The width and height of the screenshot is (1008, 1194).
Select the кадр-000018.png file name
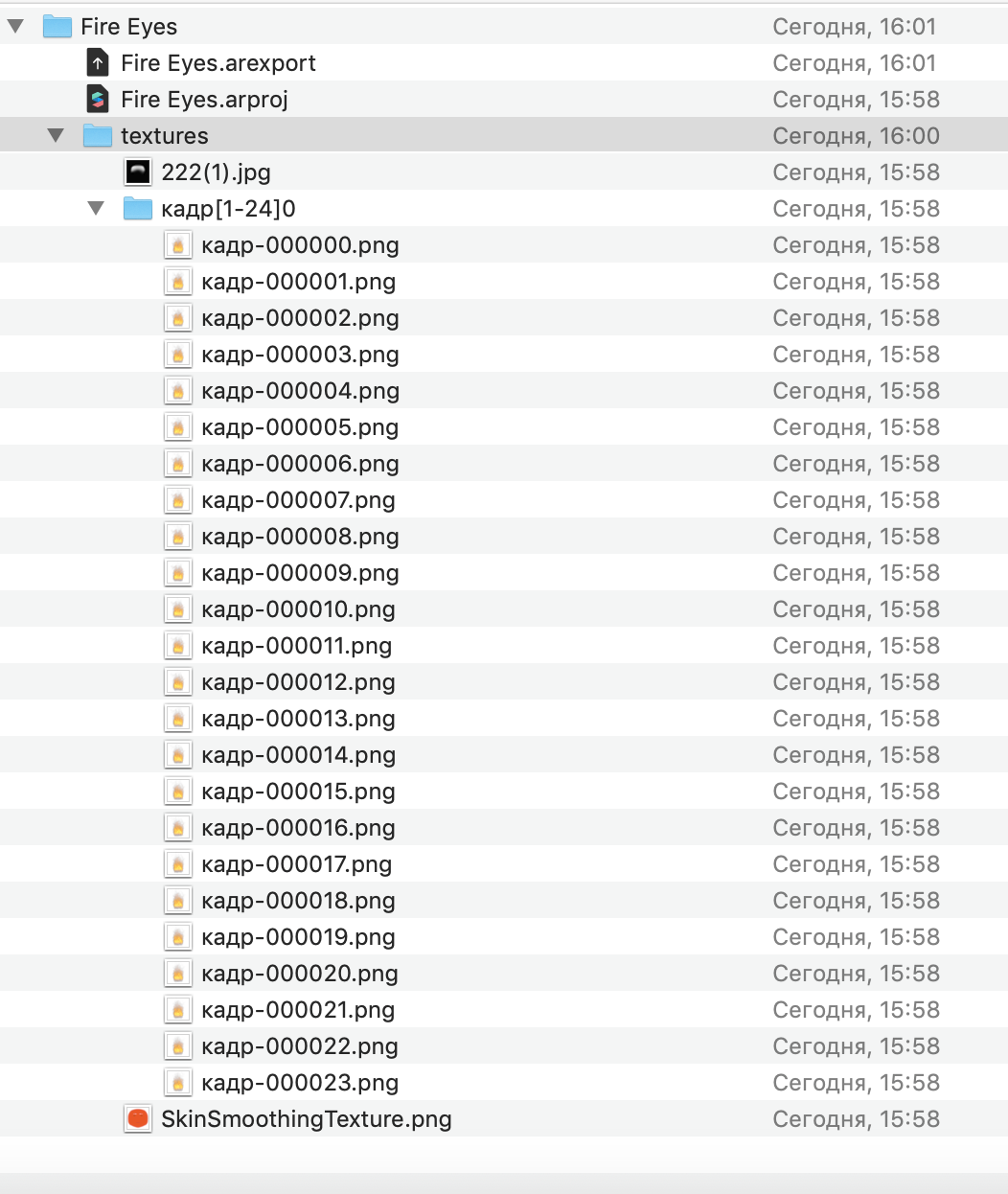[x=298, y=901]
